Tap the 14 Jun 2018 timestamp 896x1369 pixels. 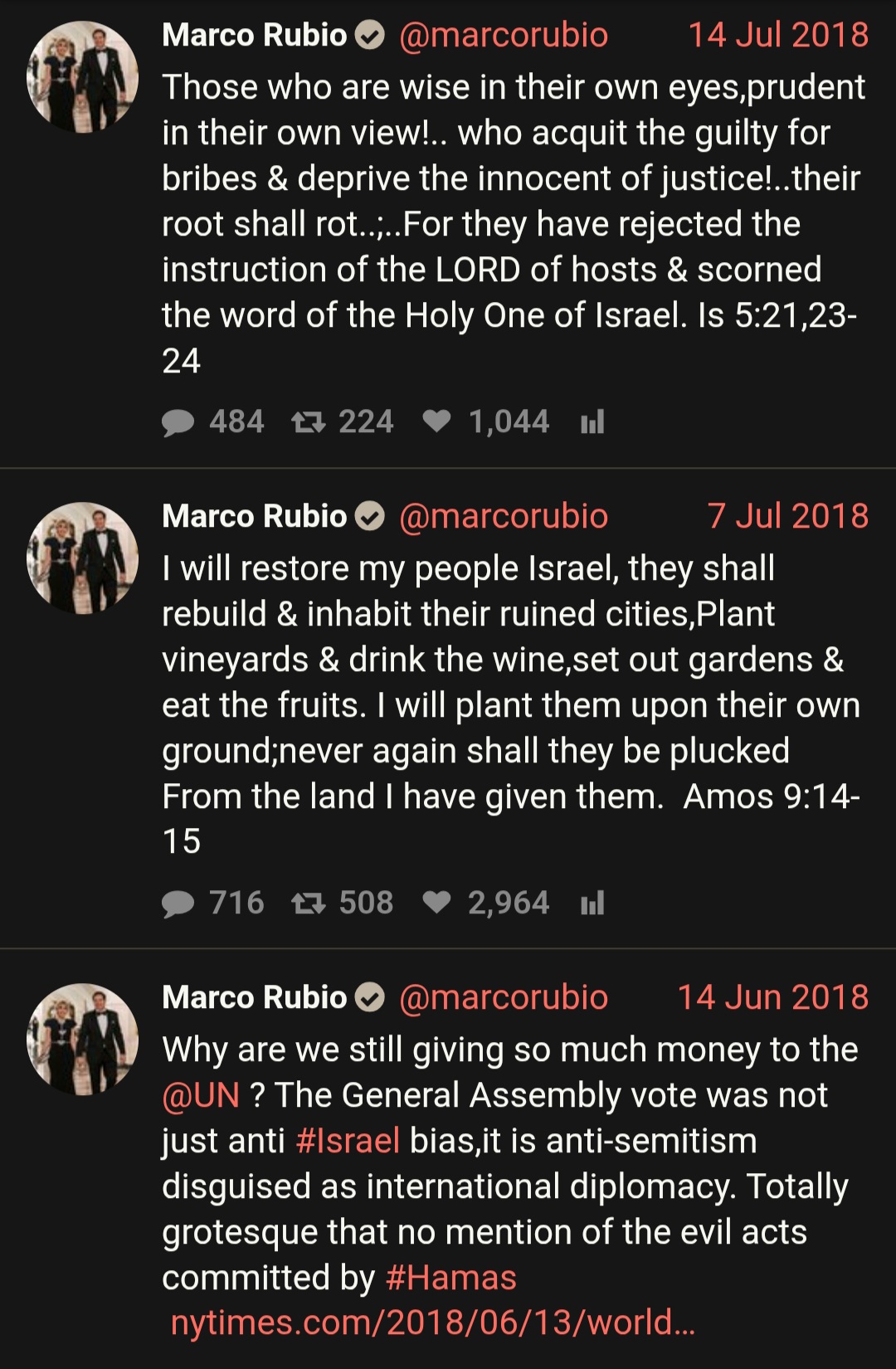tap(773, 997)
